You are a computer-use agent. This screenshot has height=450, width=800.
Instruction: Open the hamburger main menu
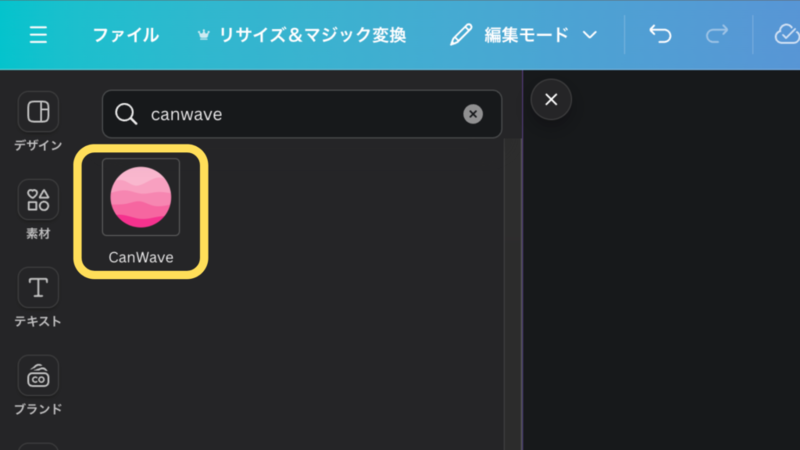[38, 35]
